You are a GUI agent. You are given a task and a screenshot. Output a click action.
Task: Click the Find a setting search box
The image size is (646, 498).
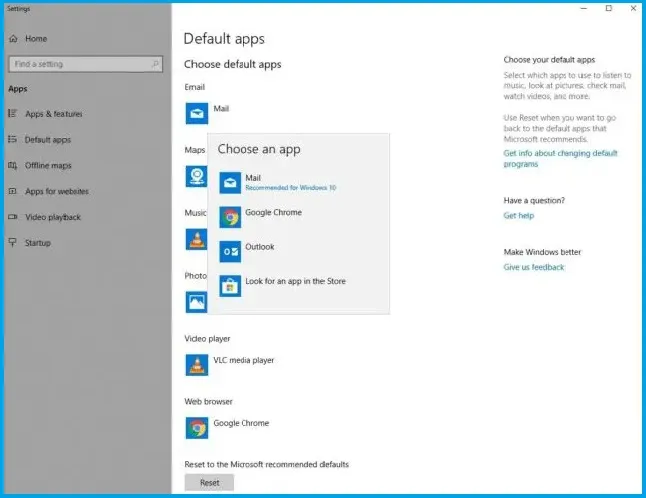pyautogui.click(x=86, y=64)
